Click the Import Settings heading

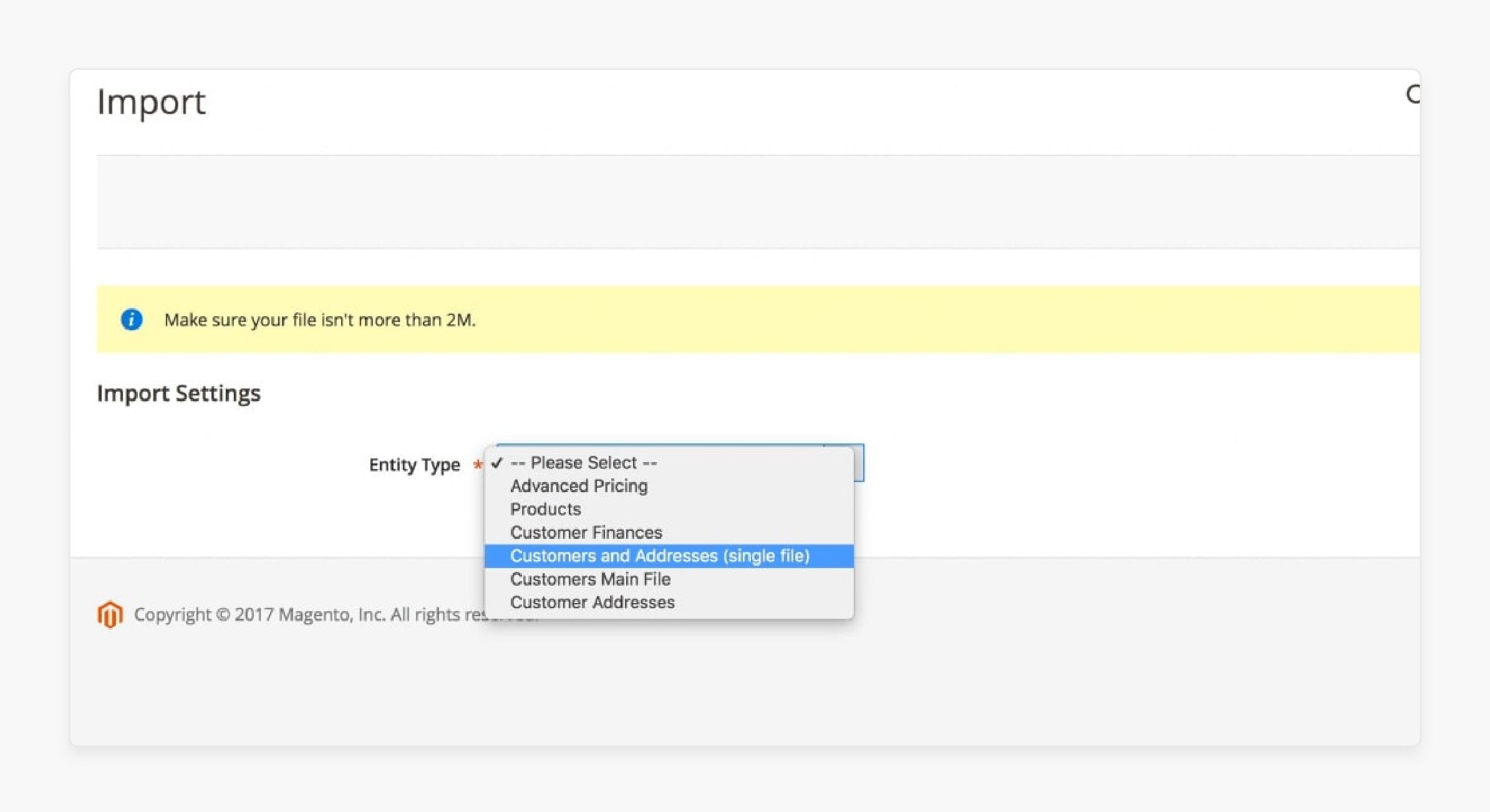point(179,394)
